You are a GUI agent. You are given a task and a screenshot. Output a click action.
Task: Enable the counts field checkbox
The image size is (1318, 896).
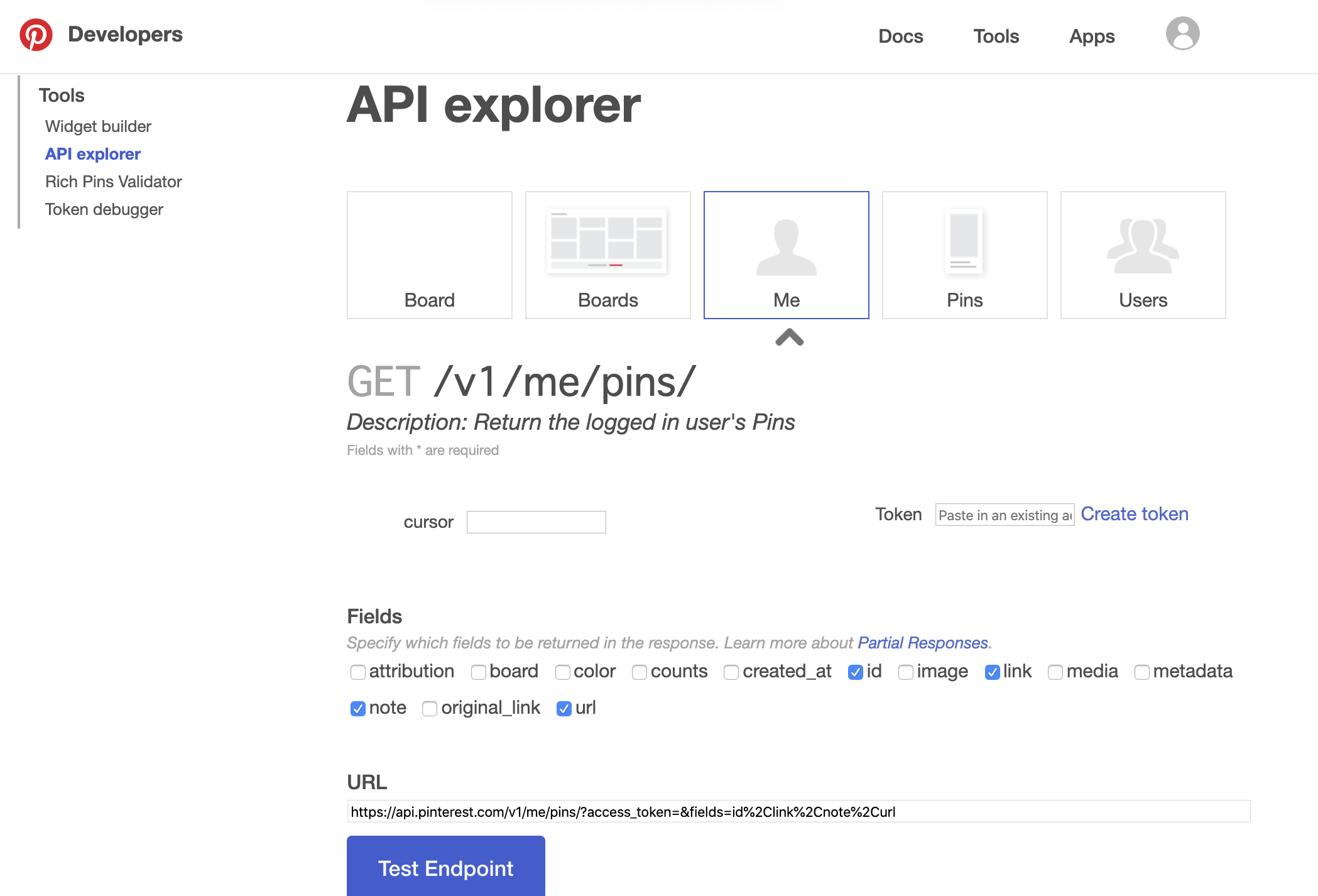640,672
